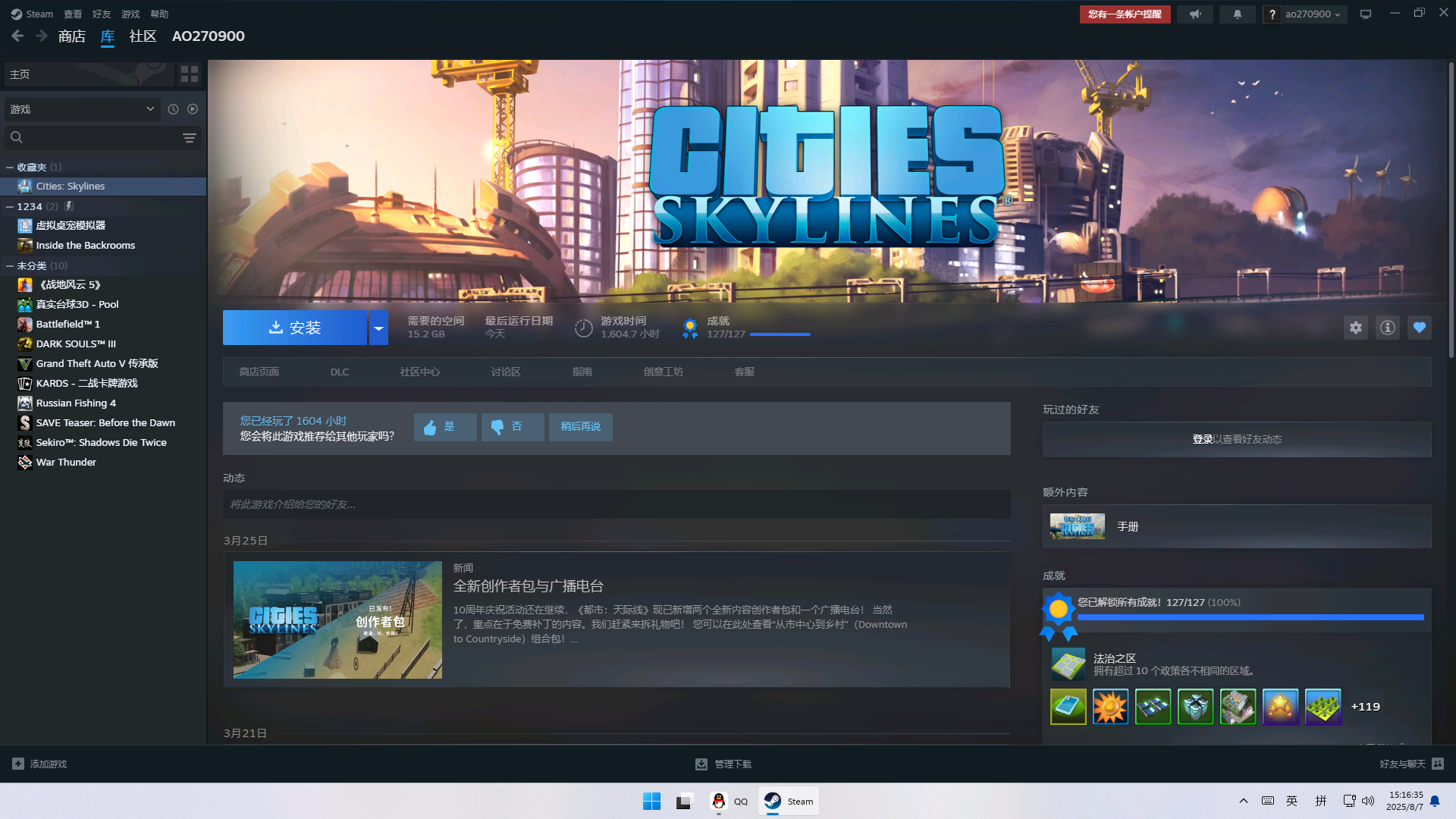Viewport: 1456px width, 819px height.
Task: Open the 指南 tab
Action: click(582, 372)
